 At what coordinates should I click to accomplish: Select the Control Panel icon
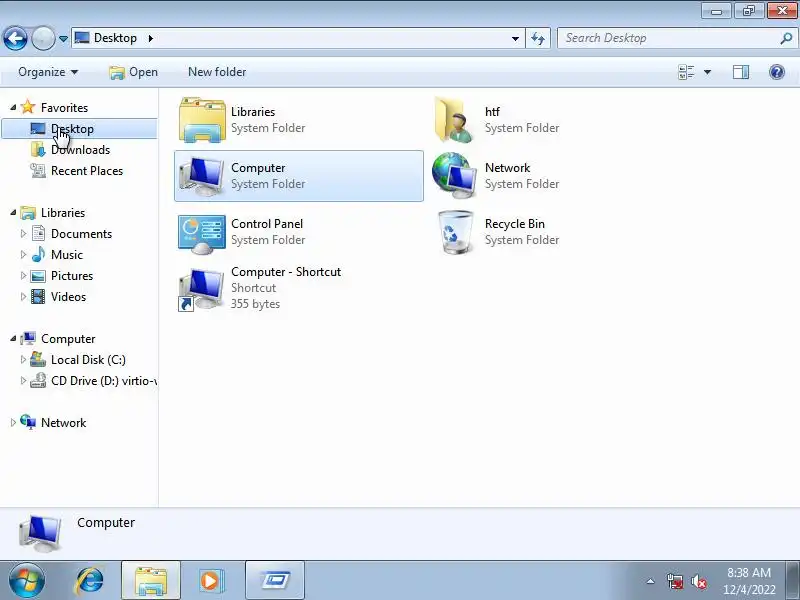(x=202, y=234)
